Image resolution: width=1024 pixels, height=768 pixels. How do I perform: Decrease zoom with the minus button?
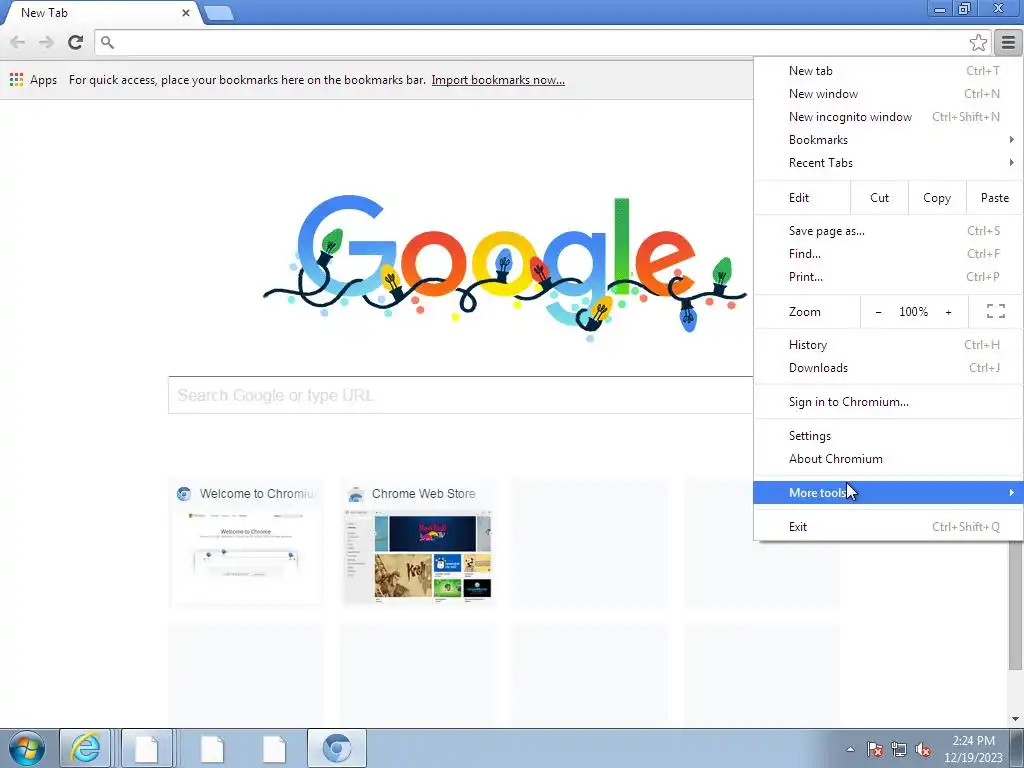[x=878, y=312]
